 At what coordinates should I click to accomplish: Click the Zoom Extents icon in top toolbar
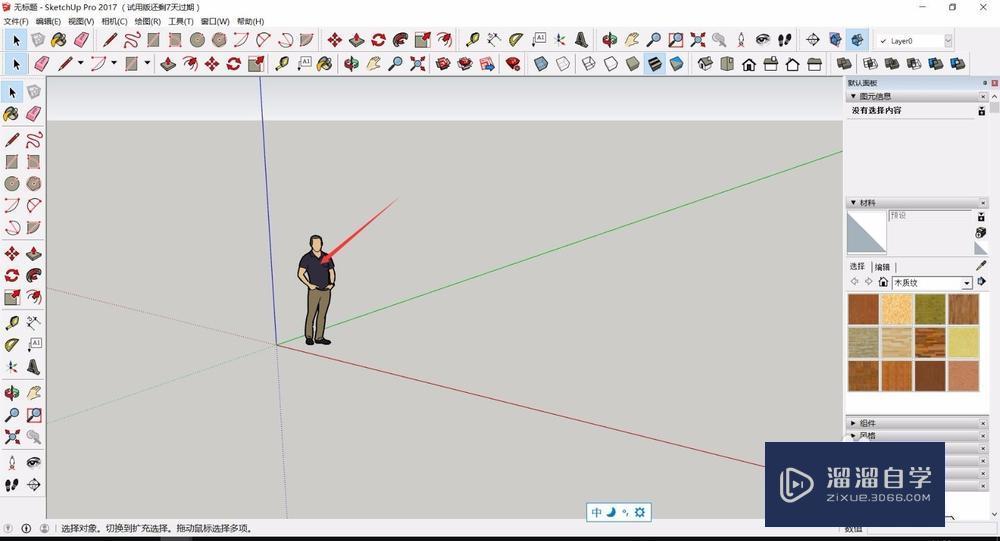click(698, 40)
